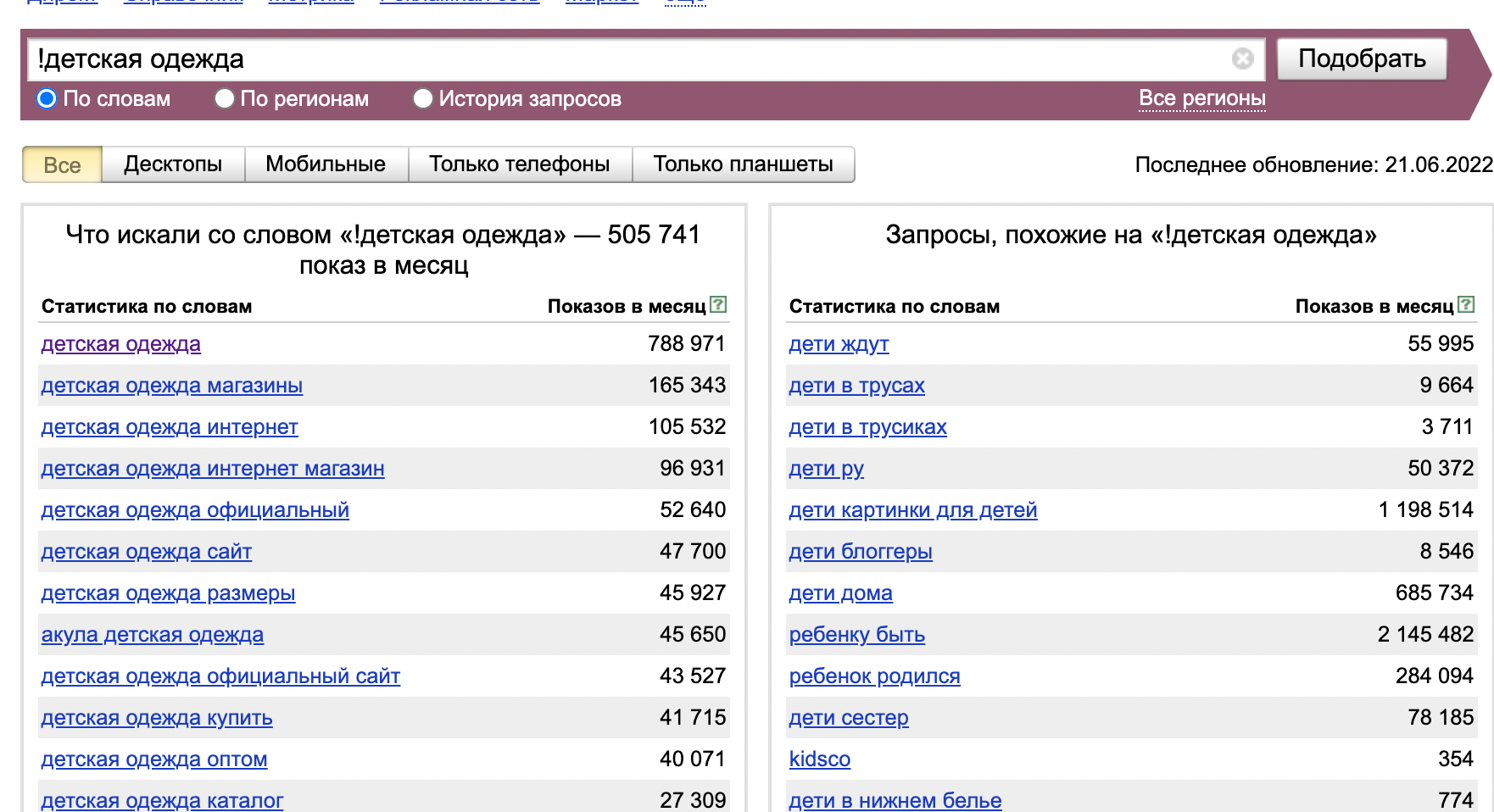Click the '788 971' impressions value

[687, 343]
